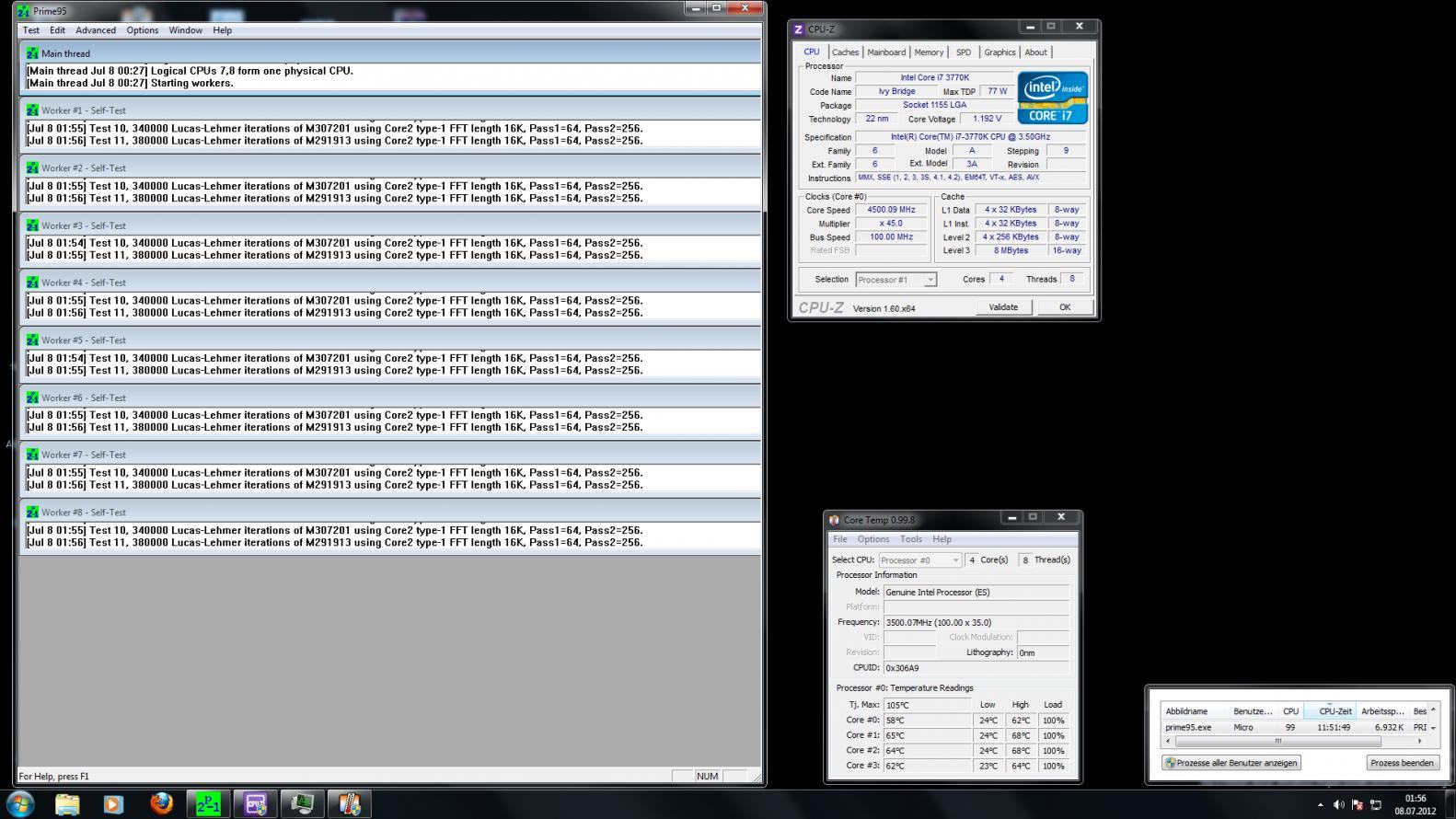1456x819 pixels.
Task: Click the CPU-Z title bar icon
Action: (799, 29)
